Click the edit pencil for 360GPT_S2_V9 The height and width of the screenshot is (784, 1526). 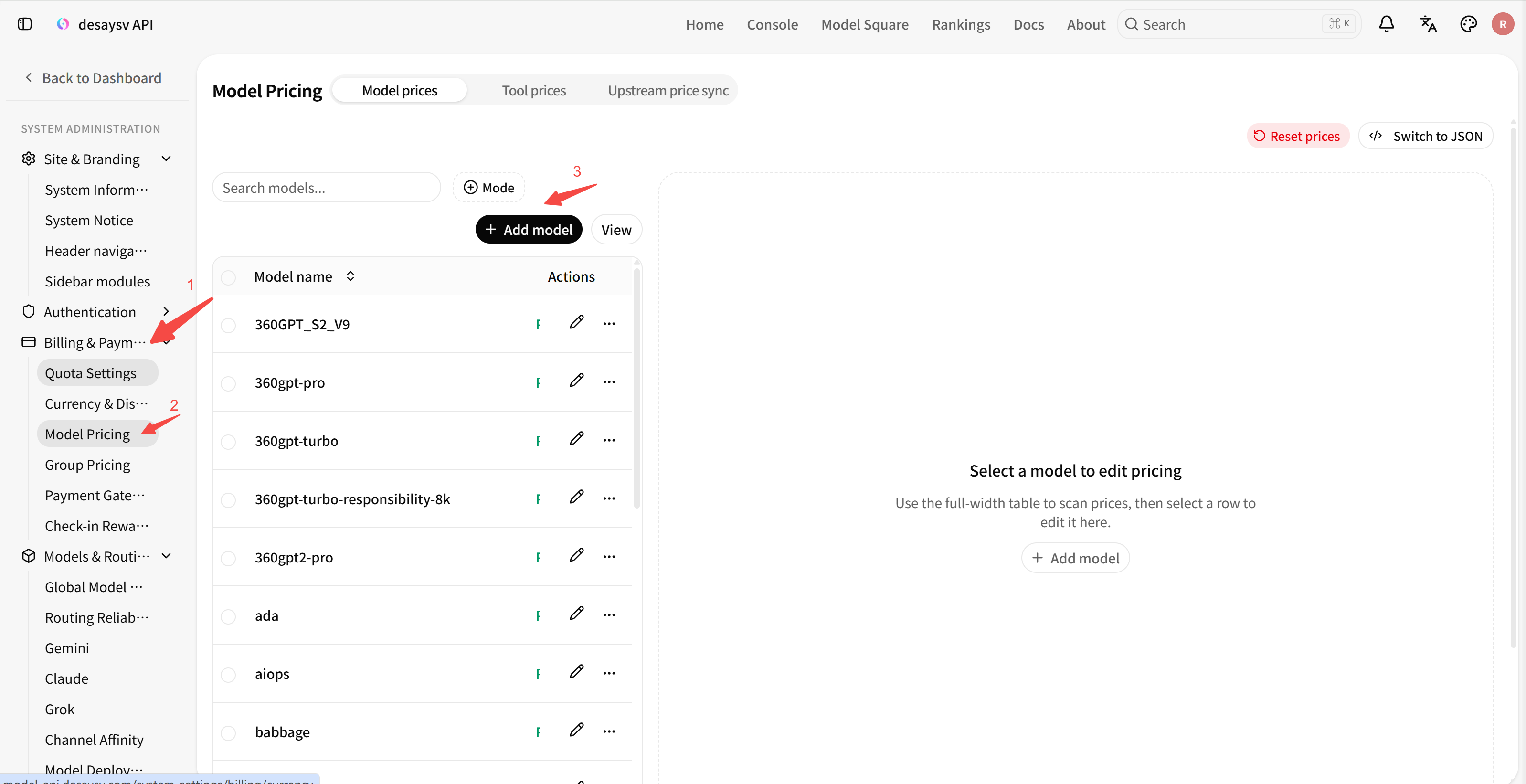(576, 322)
